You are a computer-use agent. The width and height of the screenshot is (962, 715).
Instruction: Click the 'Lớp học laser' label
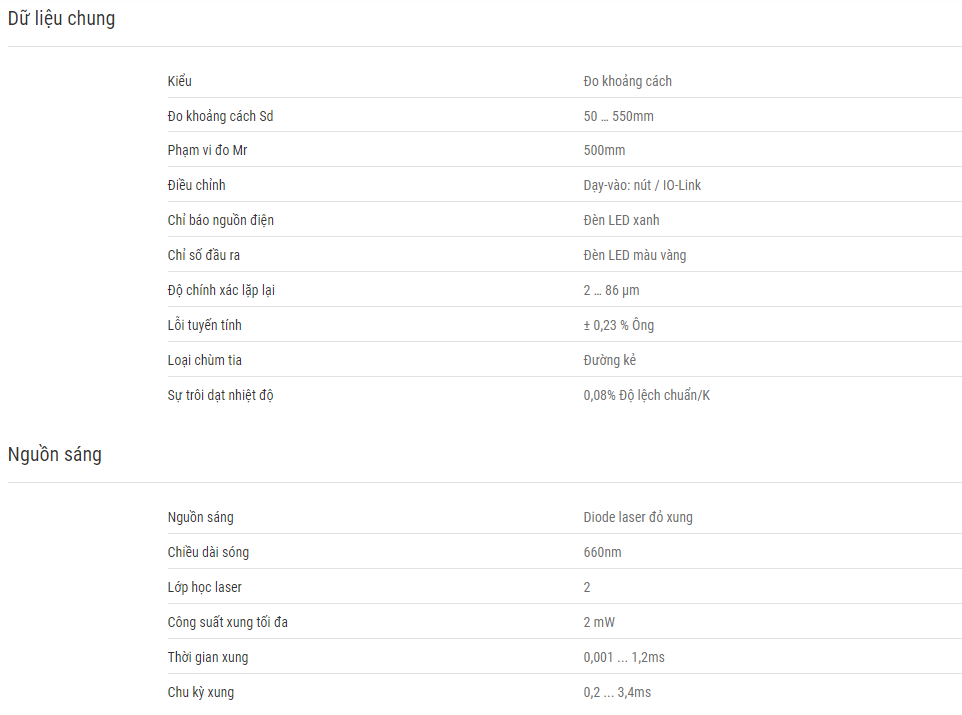click(x=204, y=587)
